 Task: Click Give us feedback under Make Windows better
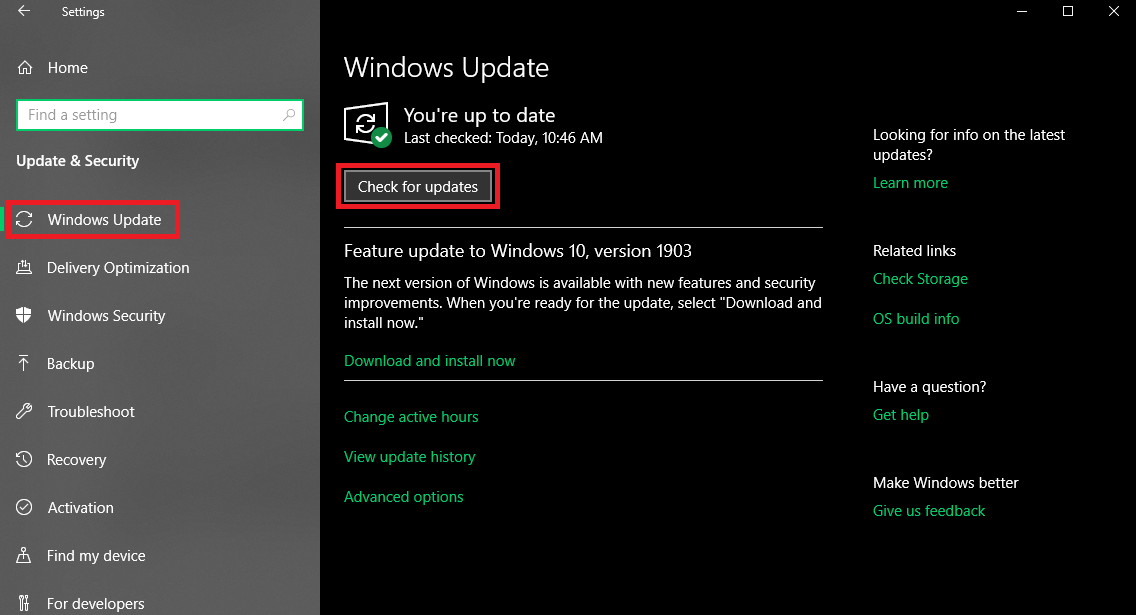[x=928, y=510]
